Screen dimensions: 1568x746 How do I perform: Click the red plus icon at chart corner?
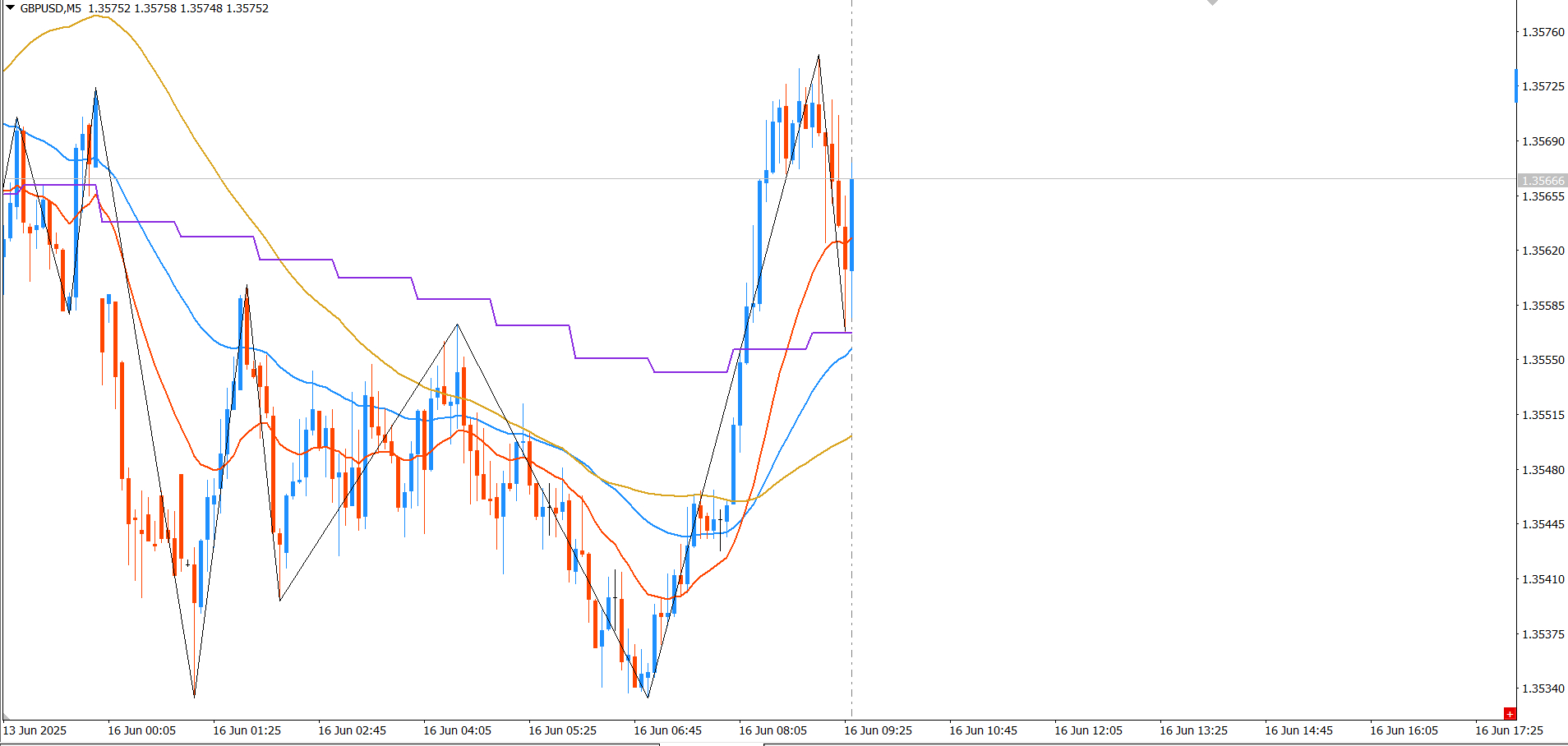[1509, 713]
